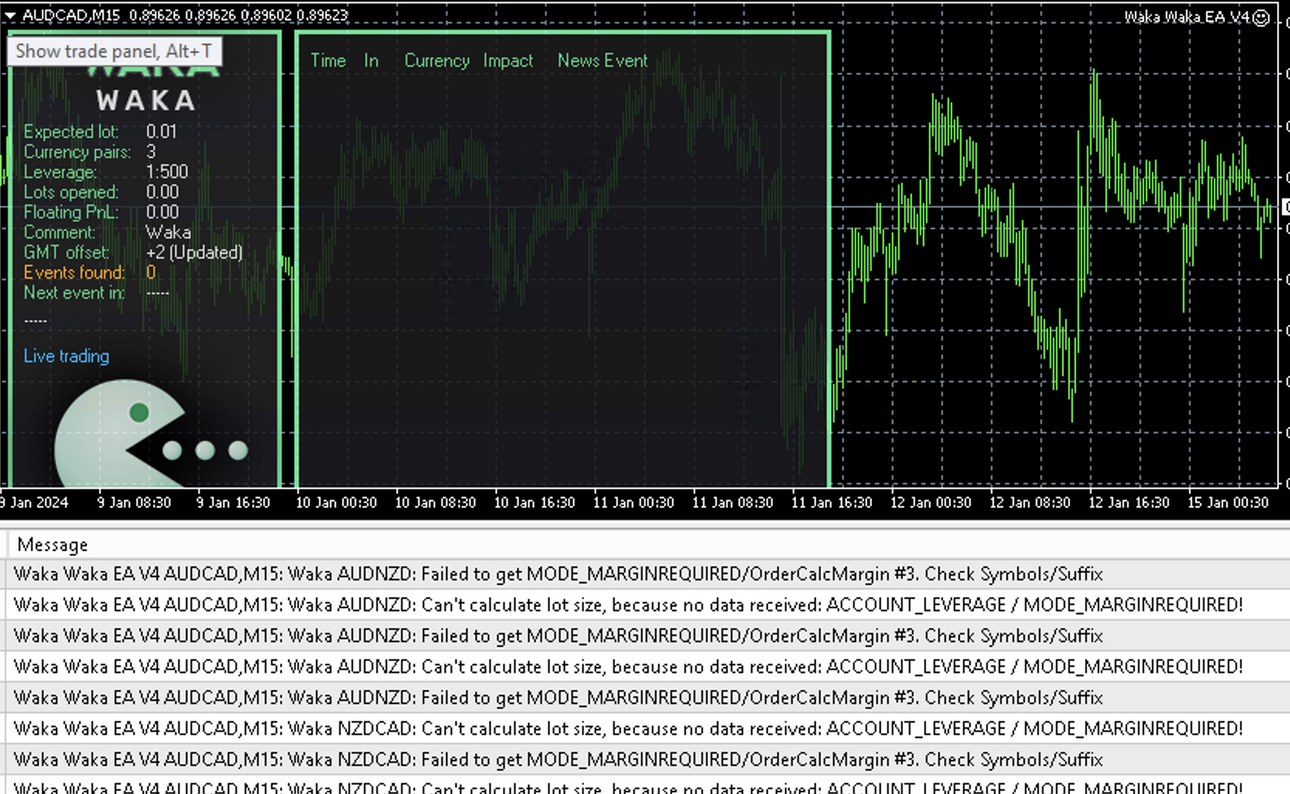Click the Floating PnL label
The width and height of the screenshot is (1290, 794).
click(x=71, y=212)
